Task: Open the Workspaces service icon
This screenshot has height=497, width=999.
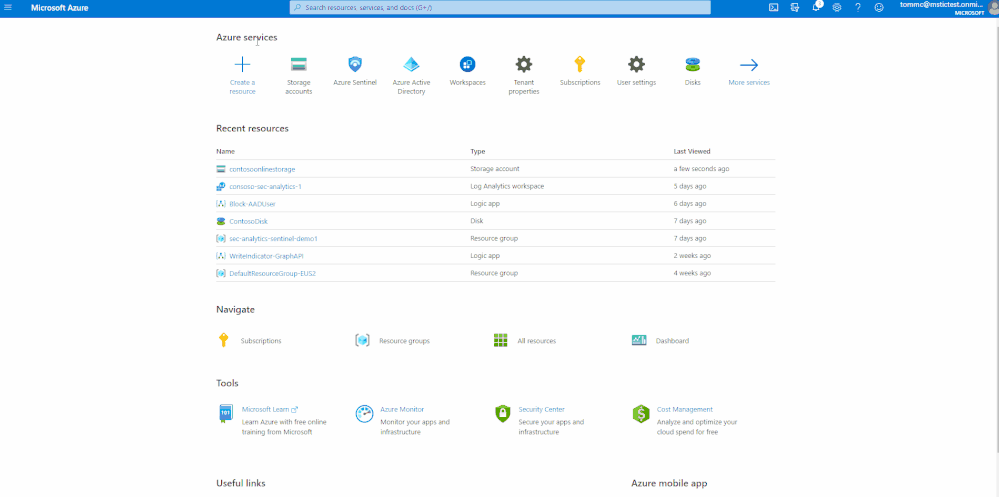Action: point(468,64)
